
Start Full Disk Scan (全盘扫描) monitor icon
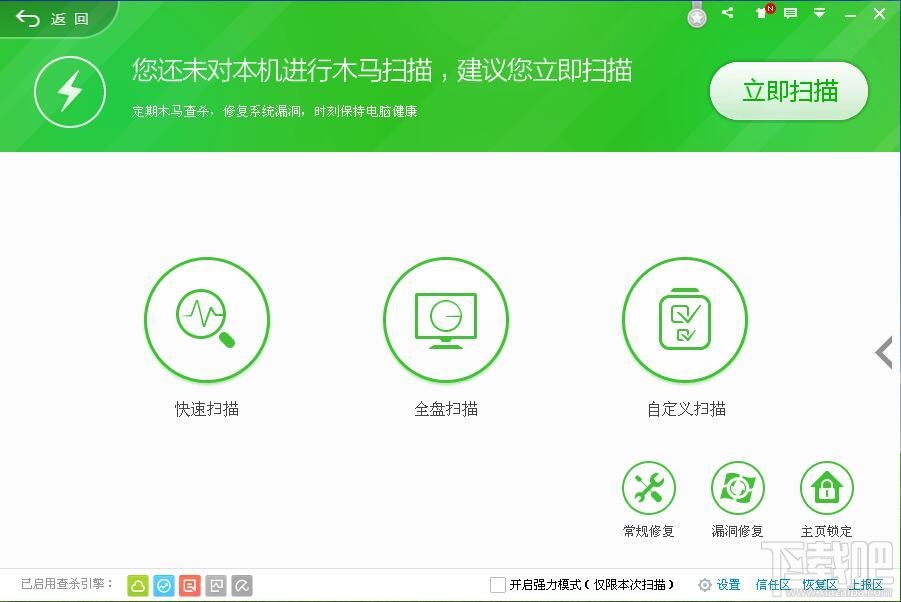(x=446, y=318)
